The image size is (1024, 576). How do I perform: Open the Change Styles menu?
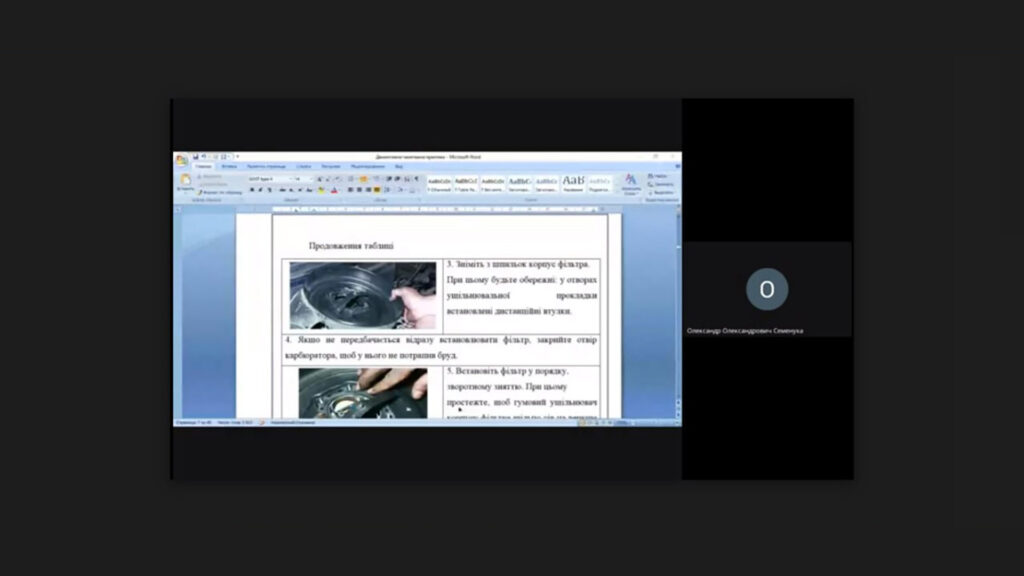point(631,184)
